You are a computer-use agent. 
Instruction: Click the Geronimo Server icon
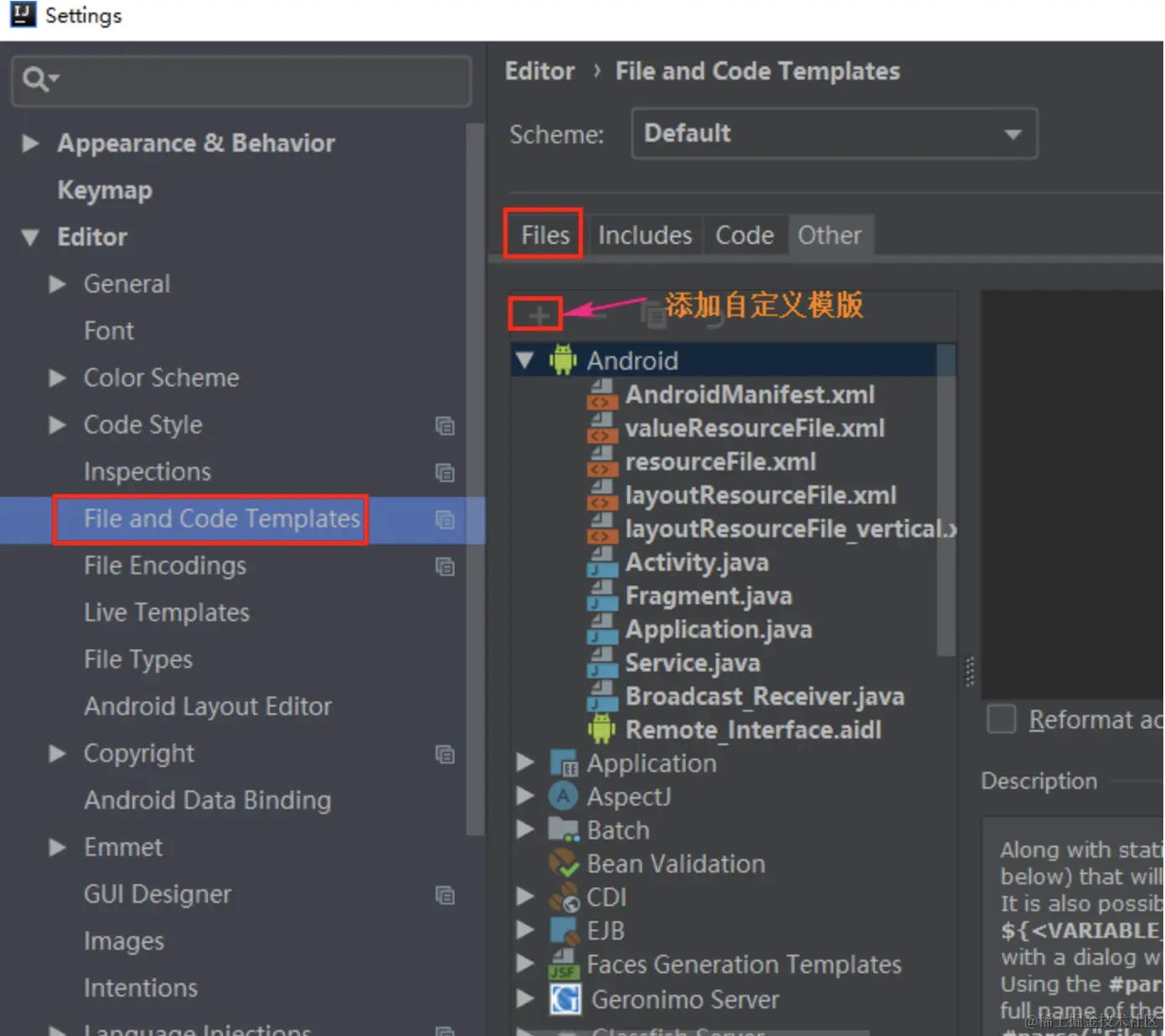tap(565, 998)
